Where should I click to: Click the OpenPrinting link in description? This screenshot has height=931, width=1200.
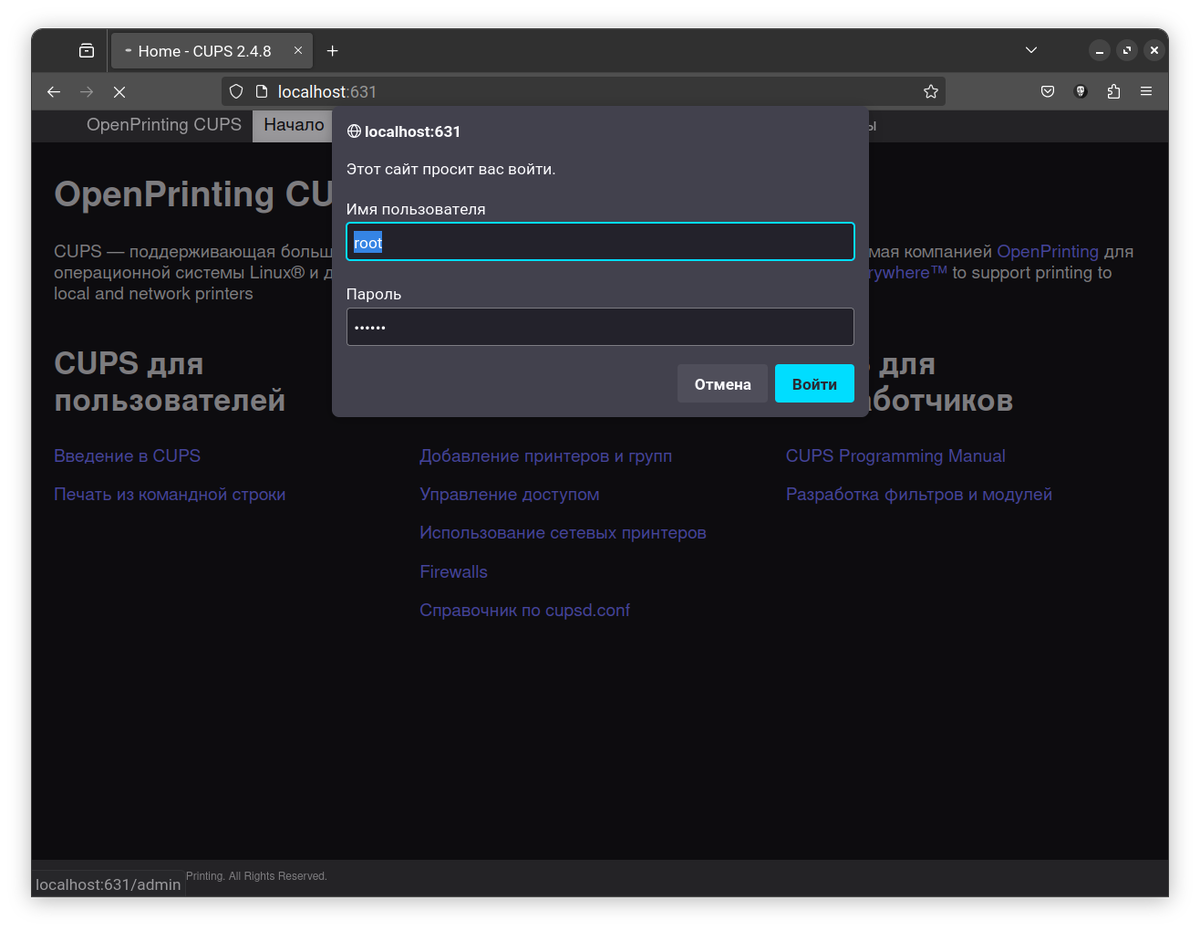coord(1048,252)
